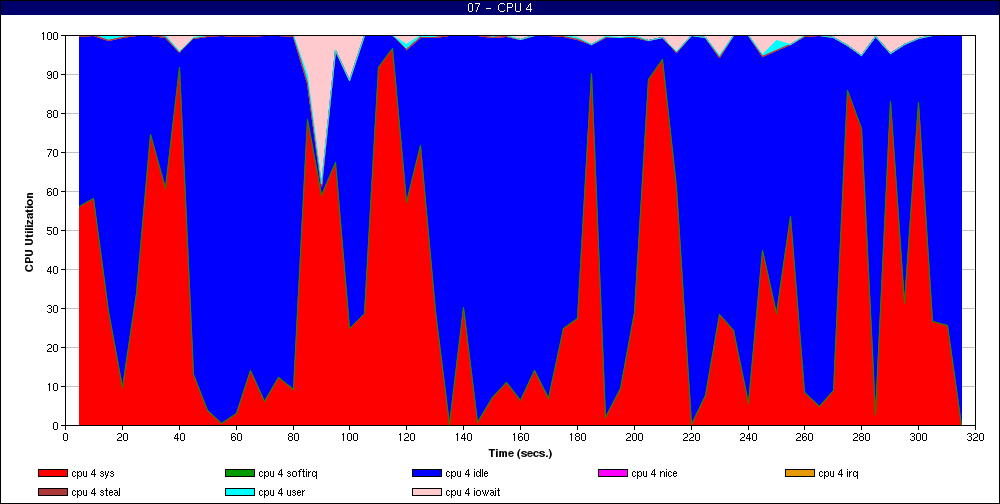The width and height of the screenshot is (1000, 504).
Task: Click the green cpu 4 softirq legend swatch
Action: (x=240, y=473)
